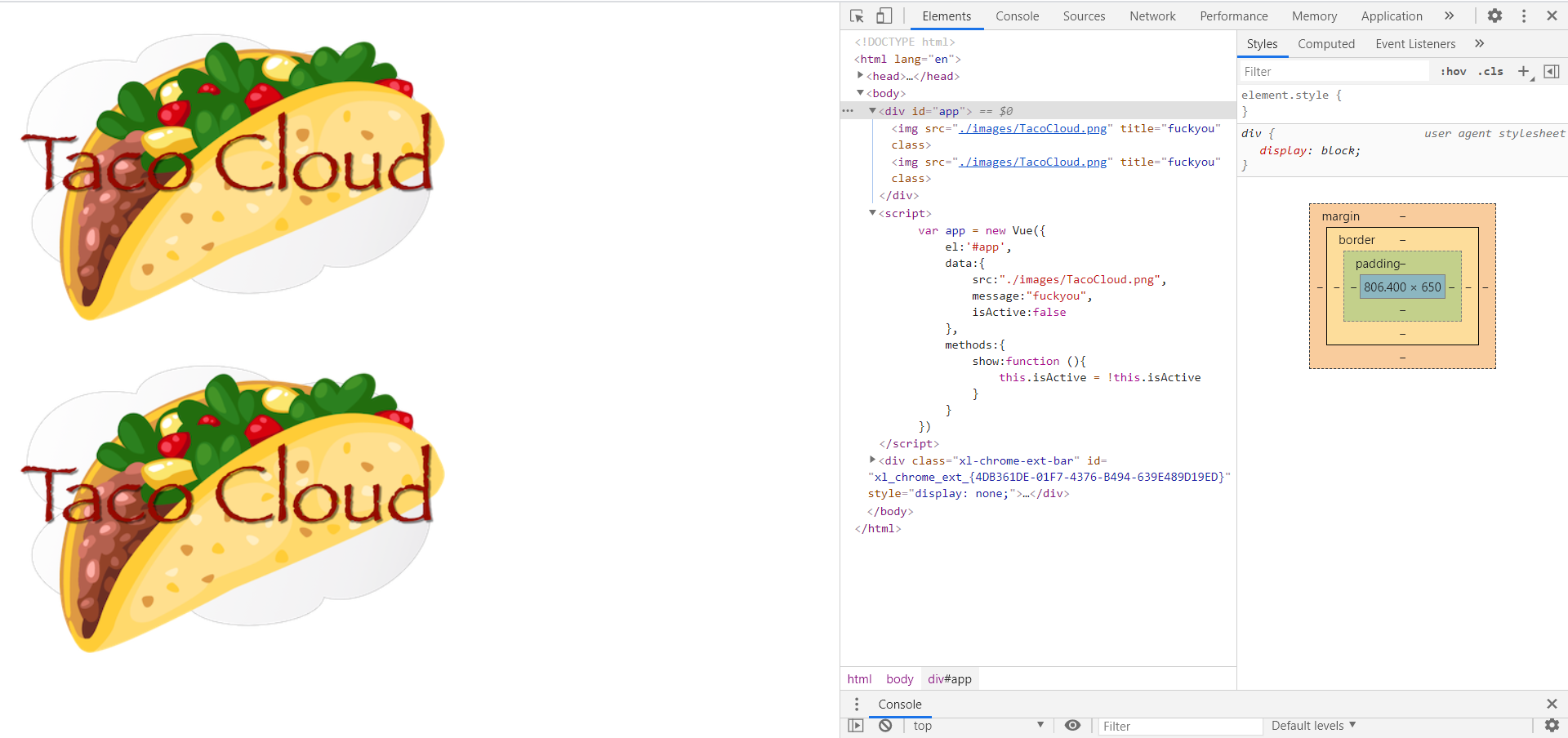The width and height of the screenshot is (1568, 738).
Task: Click the display: block style declaration
Action: click(x=1310, y=151)
